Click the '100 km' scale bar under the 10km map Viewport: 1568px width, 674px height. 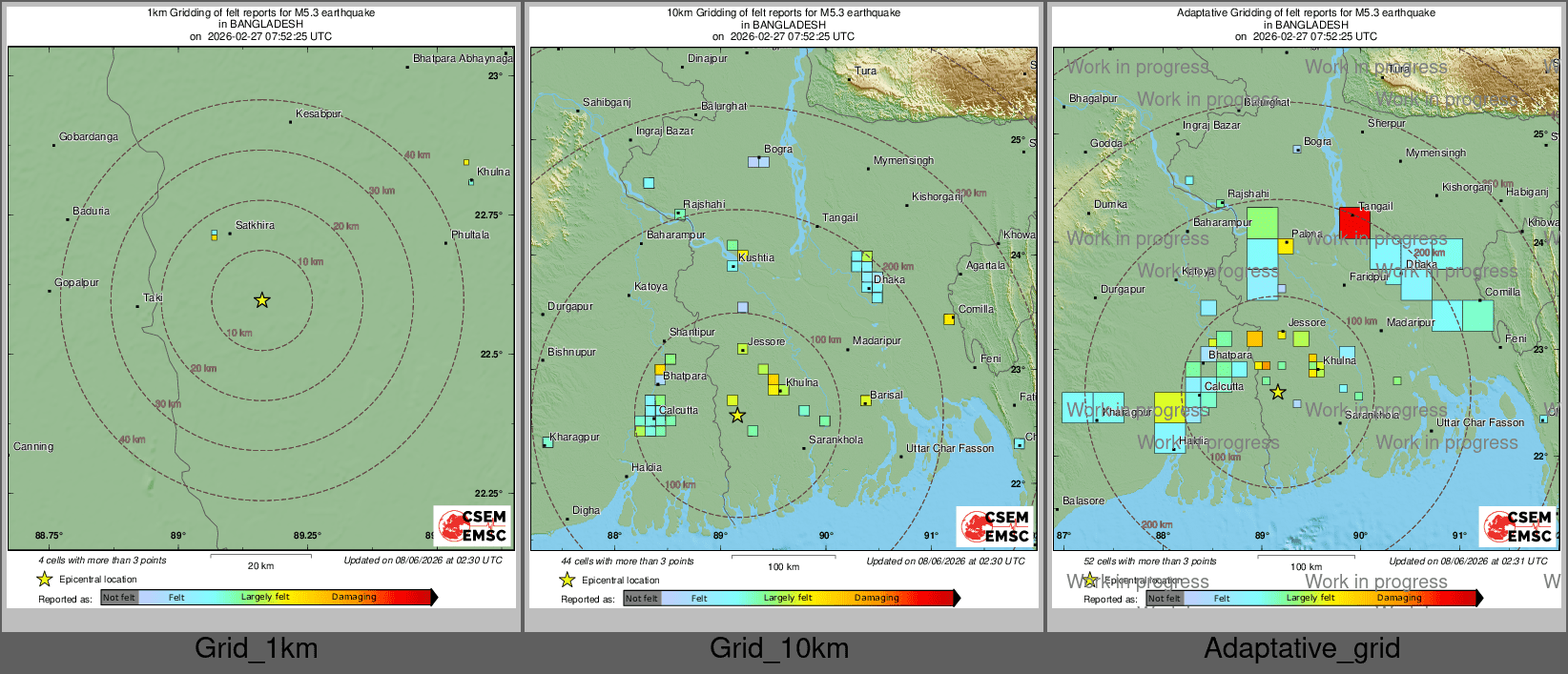tap(783, 562)
